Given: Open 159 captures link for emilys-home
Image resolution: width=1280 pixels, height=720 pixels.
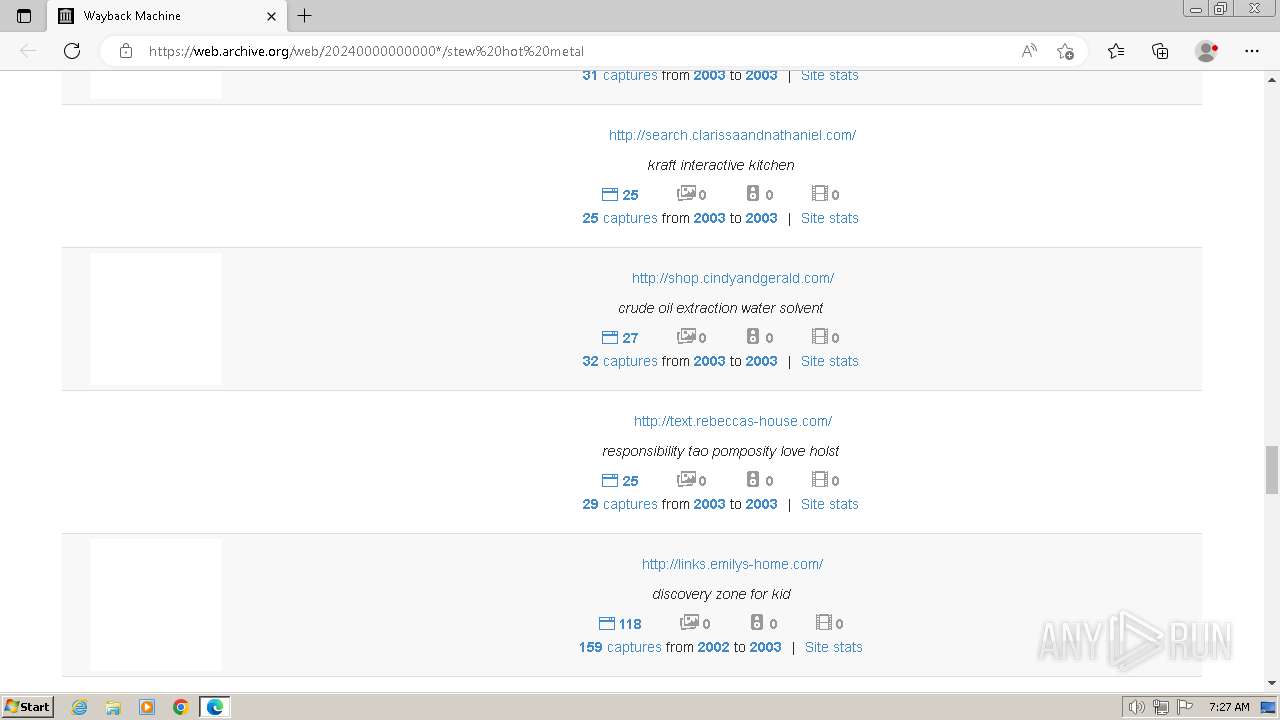Looking at the screenshot, I should pyautogui.click(x=620, y=647).
